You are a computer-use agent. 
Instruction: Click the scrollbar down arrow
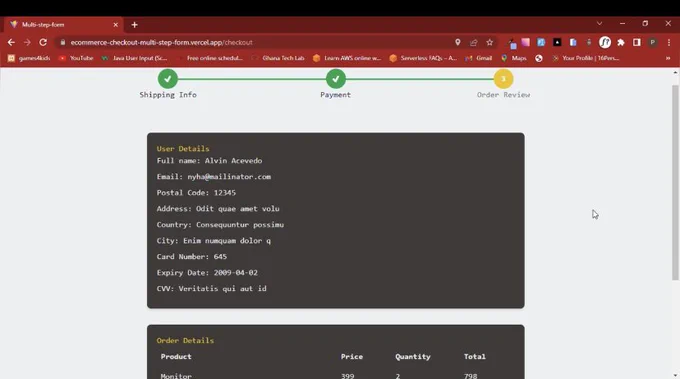coord(675,375)
